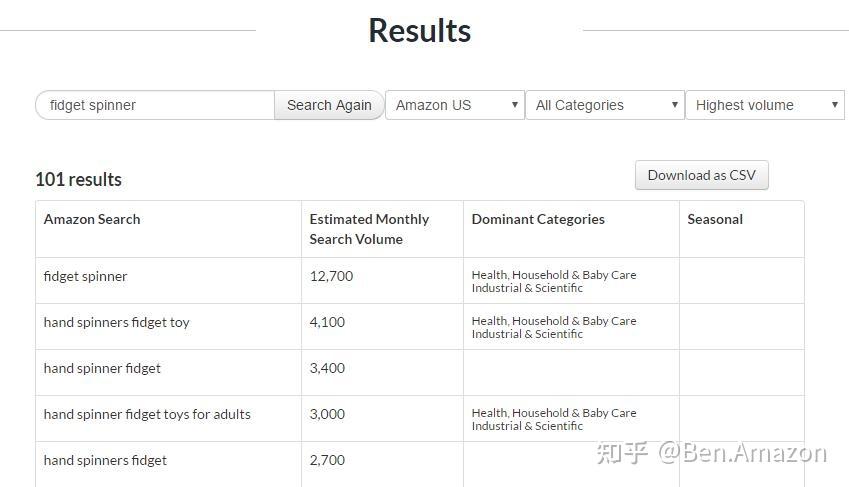The image size is (849, 487).
Task: Select 'hand spinner fidget toys for adults'
Action: pos(147,414)
